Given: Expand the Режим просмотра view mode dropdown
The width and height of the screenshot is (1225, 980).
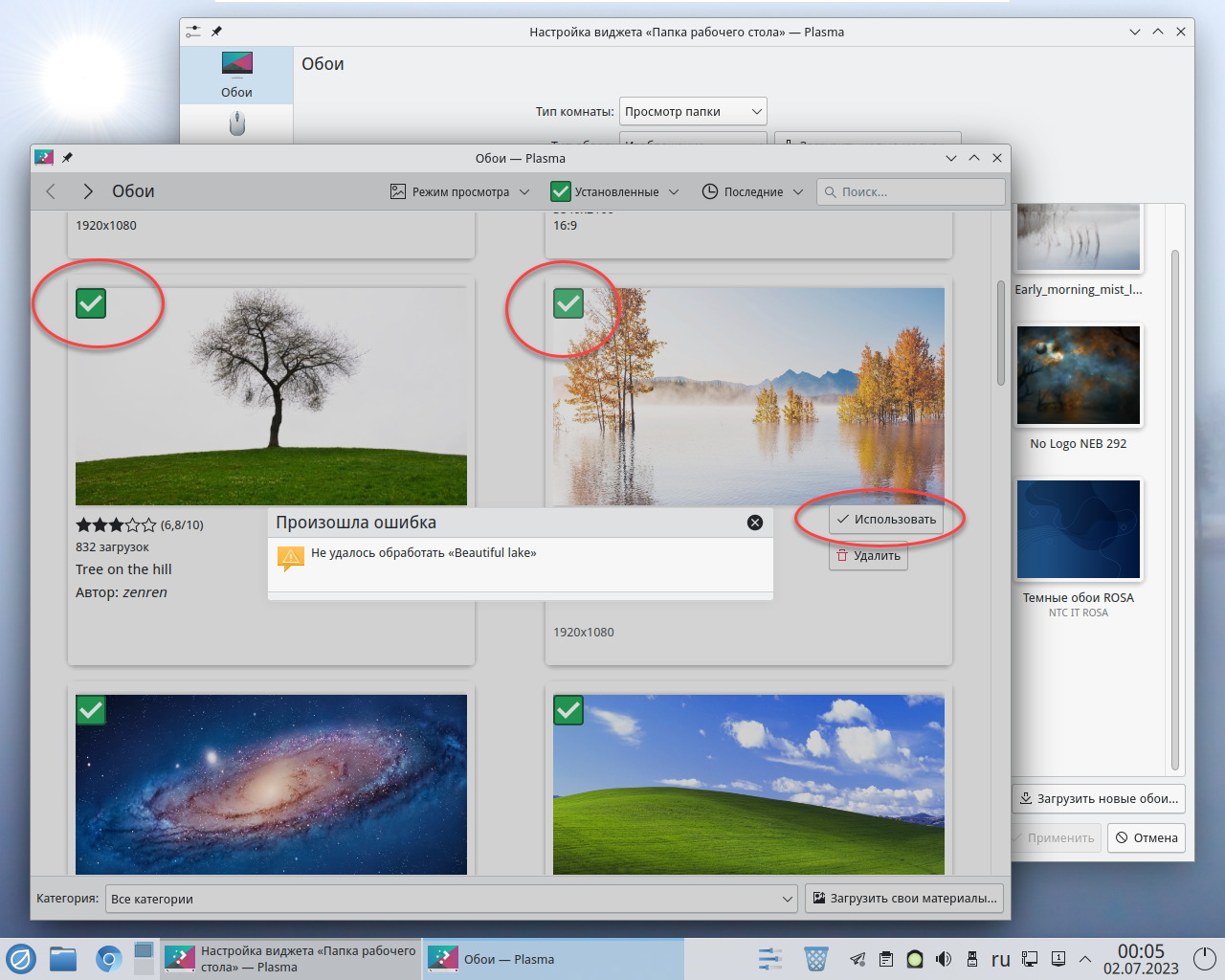Looking at the screenshot, I should point(460,191).
